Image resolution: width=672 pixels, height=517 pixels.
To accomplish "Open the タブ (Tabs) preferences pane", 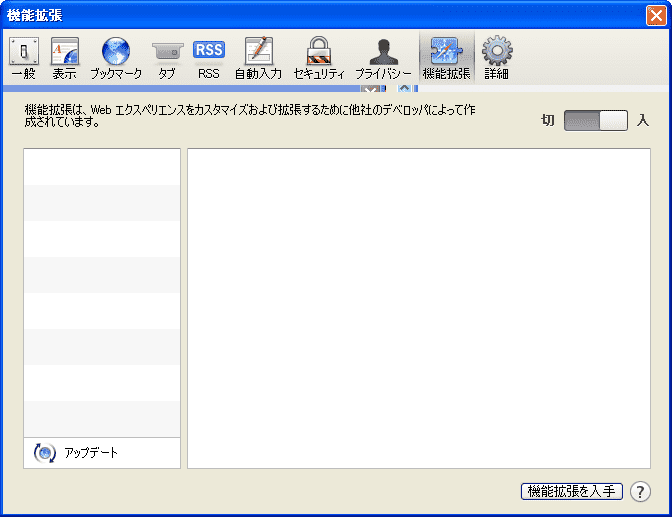I will click(x=167, y=58).
